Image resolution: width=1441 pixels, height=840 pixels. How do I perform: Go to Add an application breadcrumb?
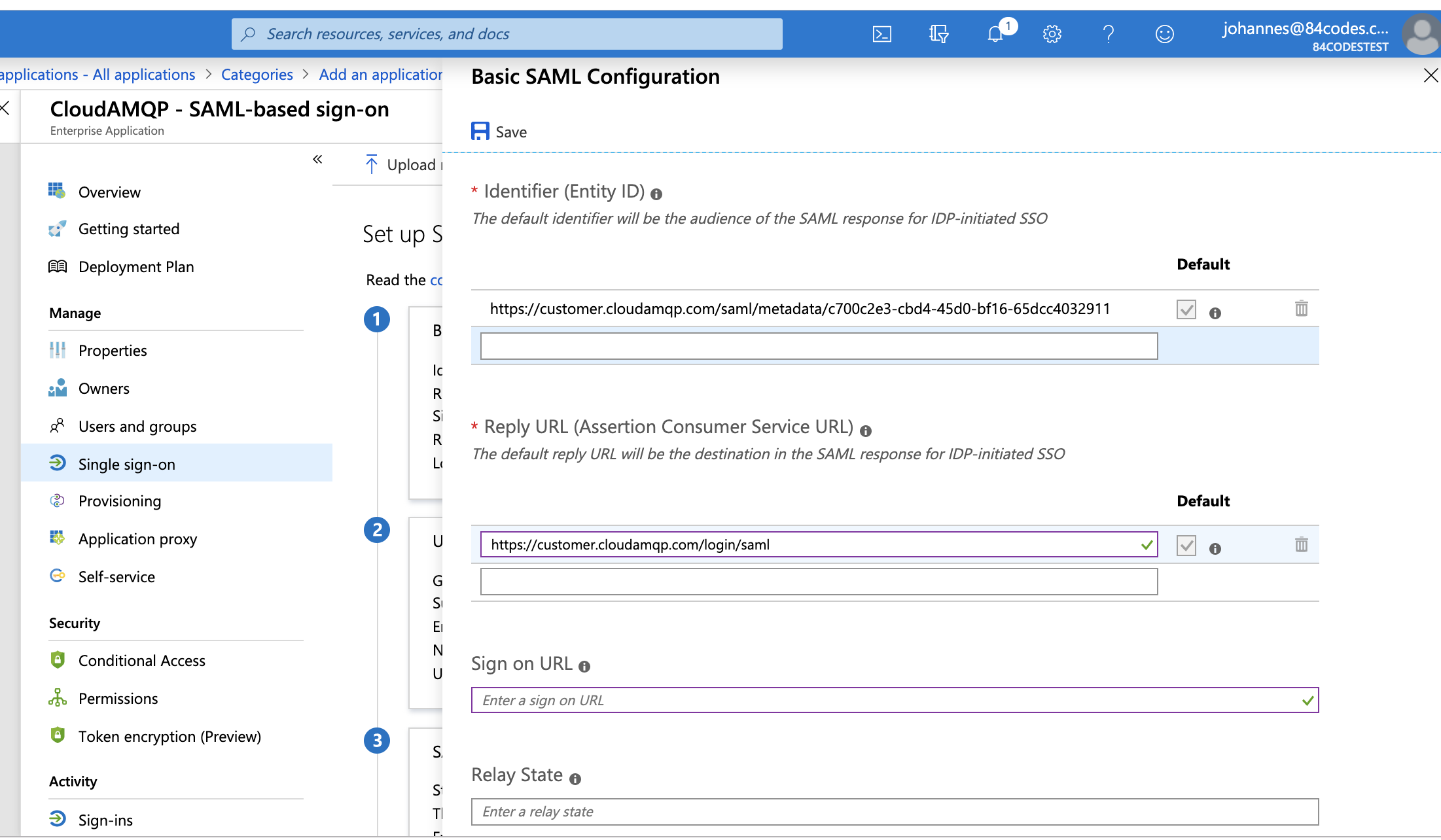[381, 75]
